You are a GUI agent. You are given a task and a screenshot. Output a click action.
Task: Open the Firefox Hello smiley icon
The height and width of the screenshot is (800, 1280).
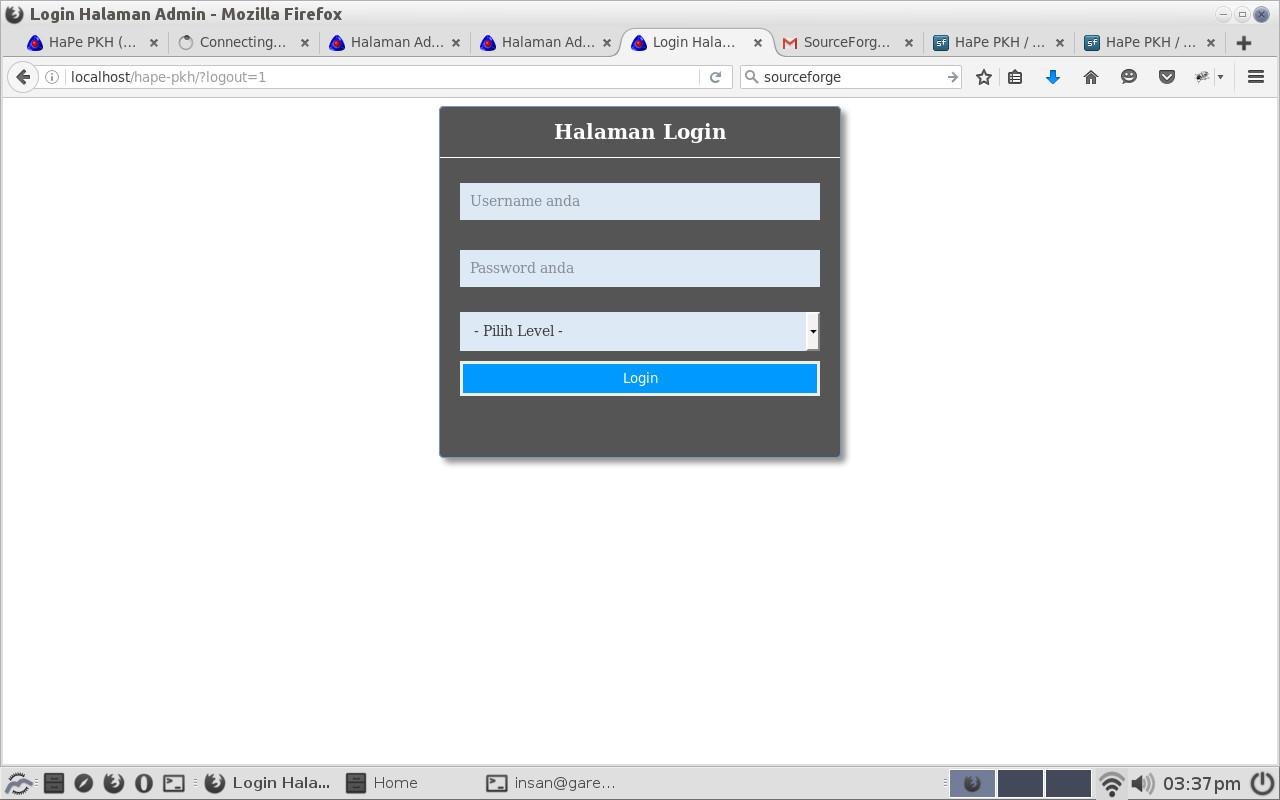(1129, 77)
